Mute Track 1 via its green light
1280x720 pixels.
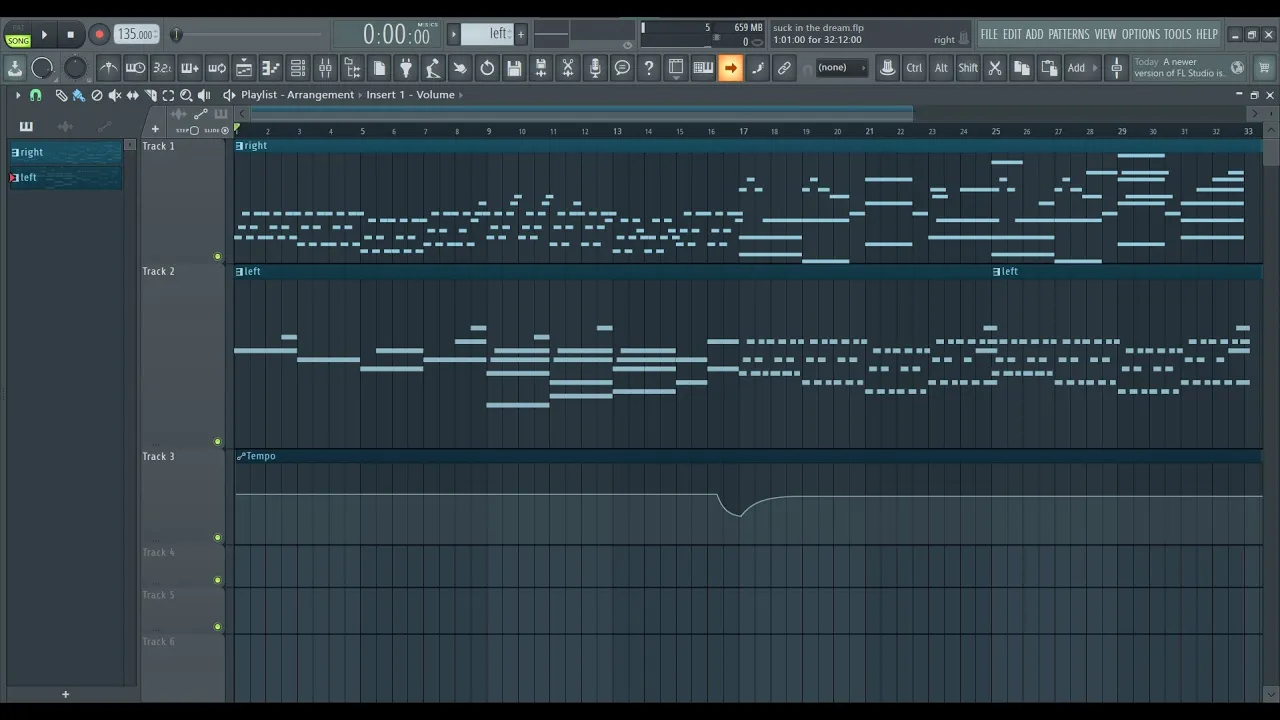pyautogui.click(x=218, y=257)
